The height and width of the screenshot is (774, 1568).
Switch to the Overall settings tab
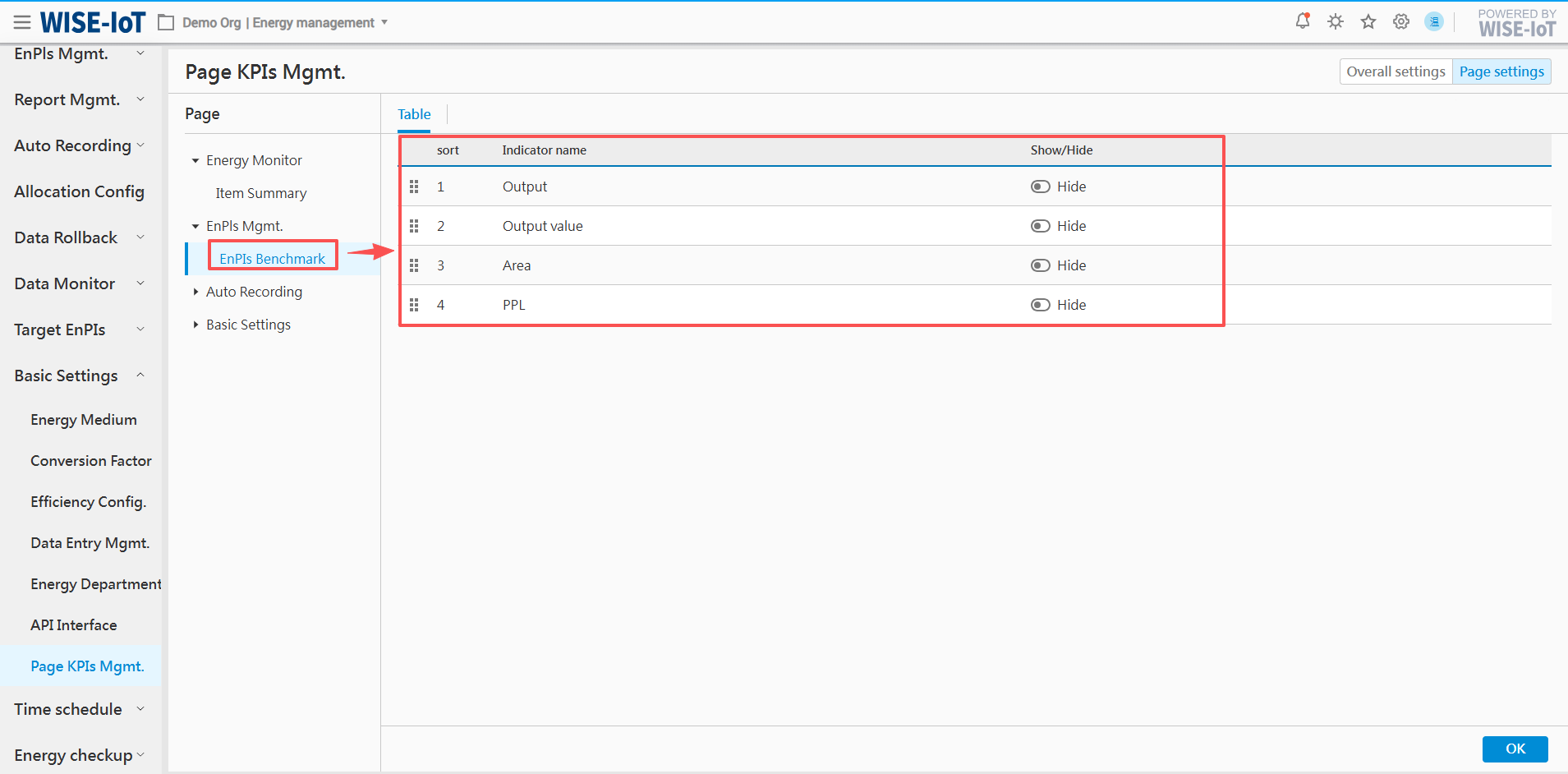1395,71
